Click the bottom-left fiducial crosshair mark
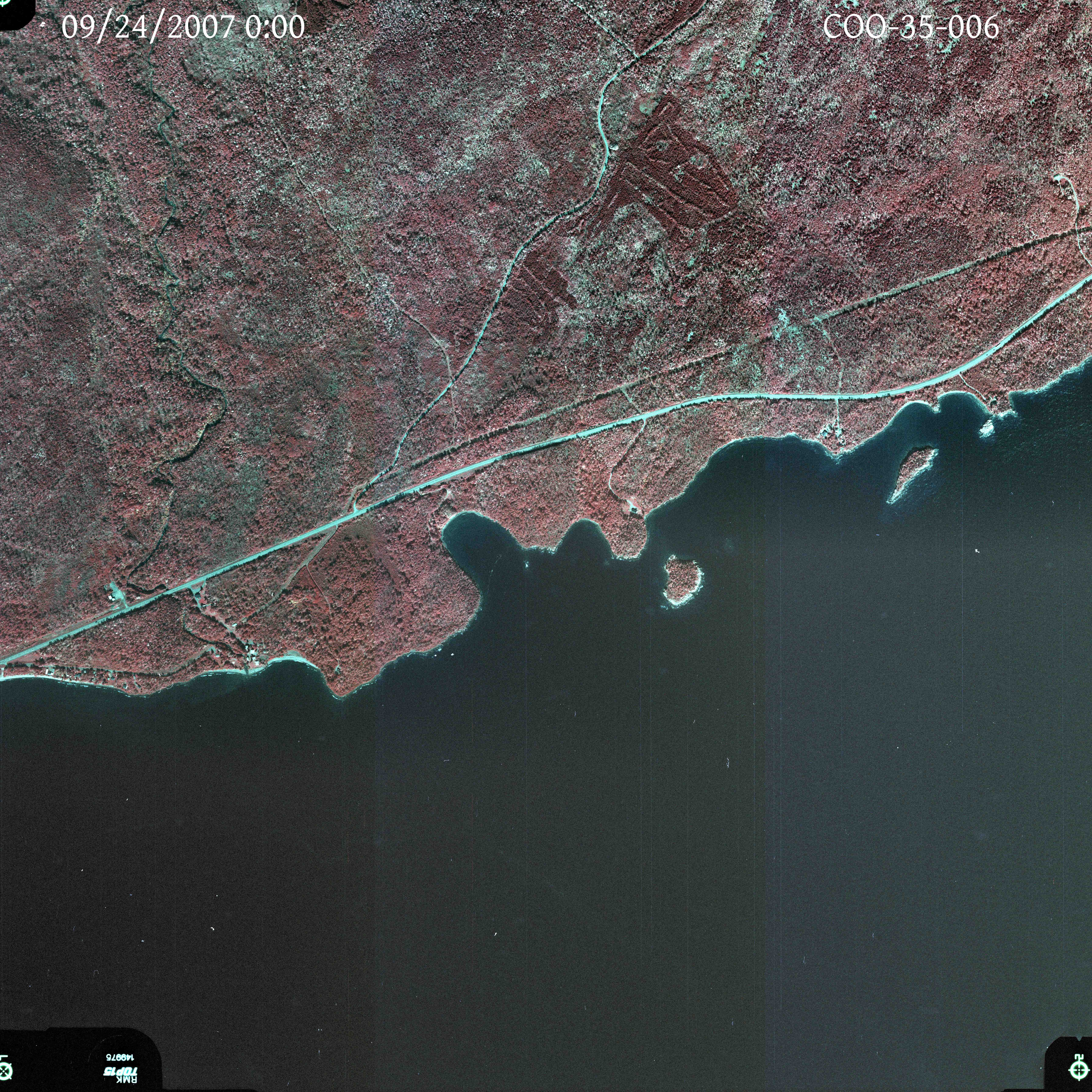1092x1092 pixels. (x=4, y=1071)
